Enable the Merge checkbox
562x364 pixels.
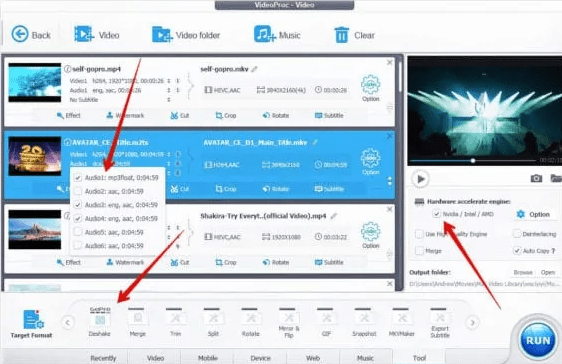point(419,251)
